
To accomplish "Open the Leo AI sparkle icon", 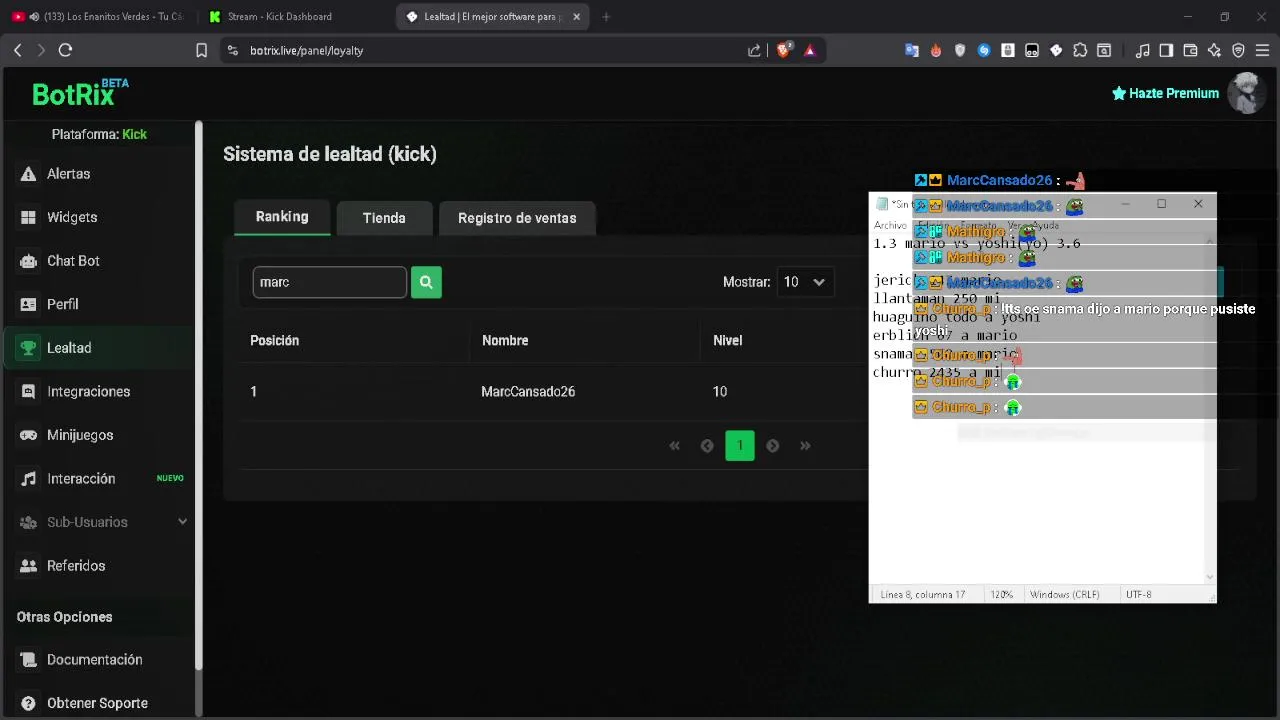I will [1214, 50].
